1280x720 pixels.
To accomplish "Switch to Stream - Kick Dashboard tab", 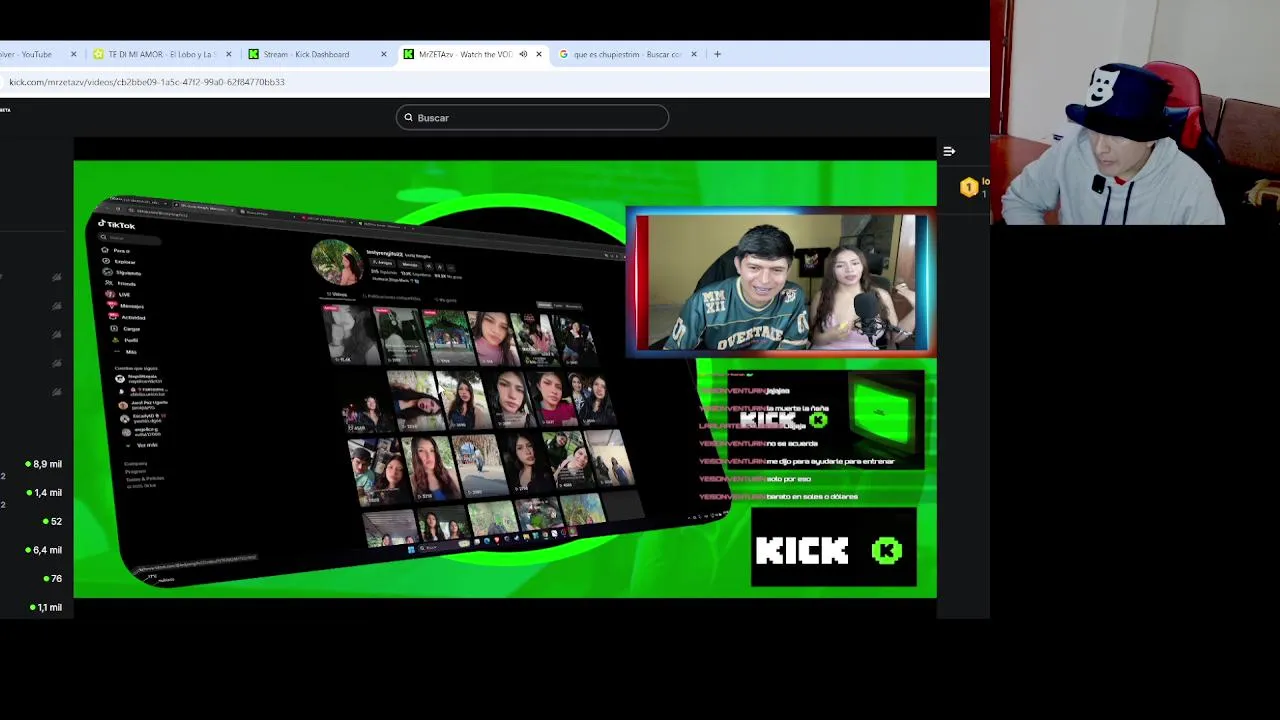I will click(306, 54).
